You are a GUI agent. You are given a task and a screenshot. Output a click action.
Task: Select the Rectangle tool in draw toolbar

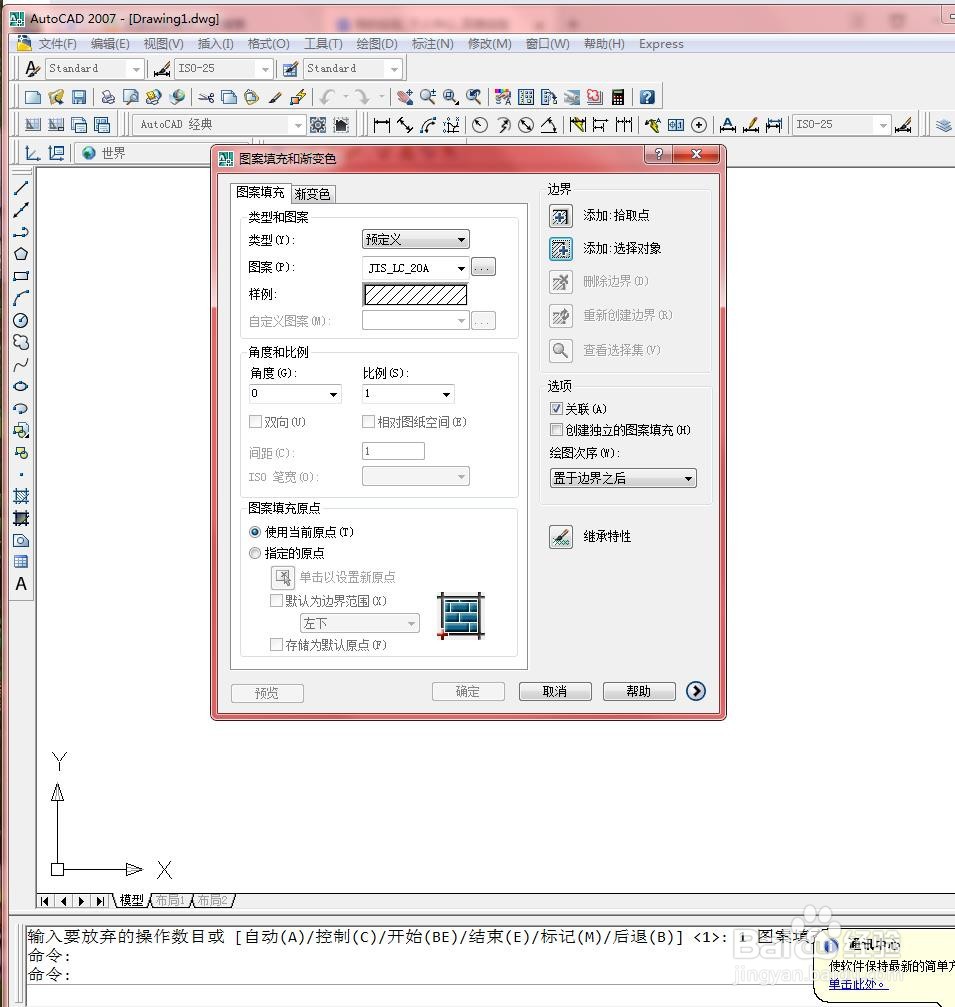click(21, 276)
